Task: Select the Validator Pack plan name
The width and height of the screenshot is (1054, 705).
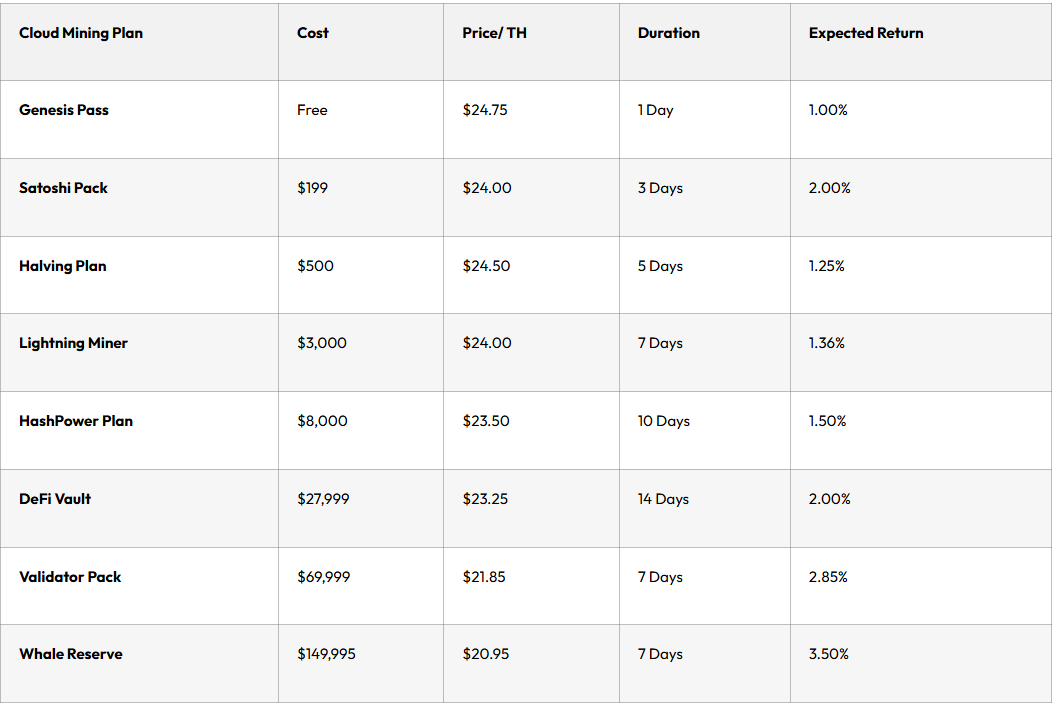Action: click(x=70, y=577)
